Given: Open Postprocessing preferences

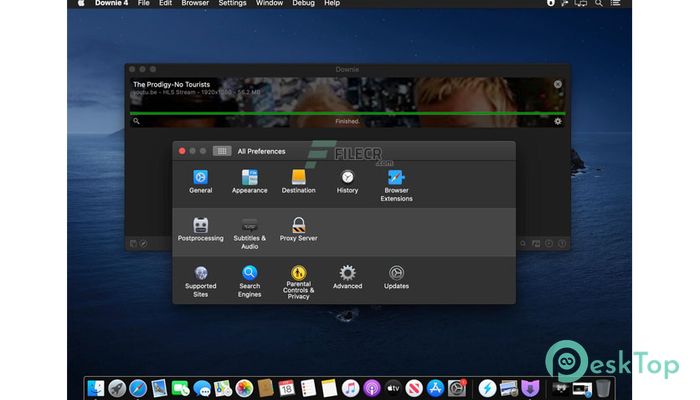Looking at the screenshot, I should click(200, 229).
